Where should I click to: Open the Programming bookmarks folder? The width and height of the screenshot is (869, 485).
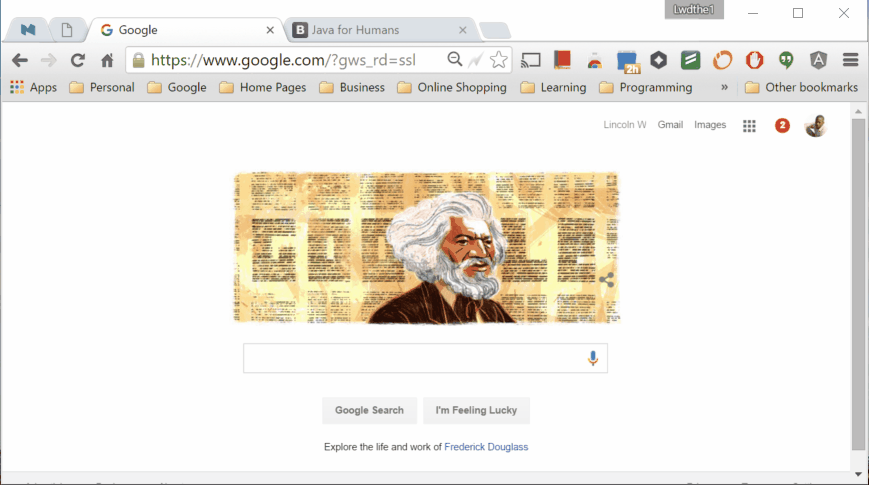(646, 88)
